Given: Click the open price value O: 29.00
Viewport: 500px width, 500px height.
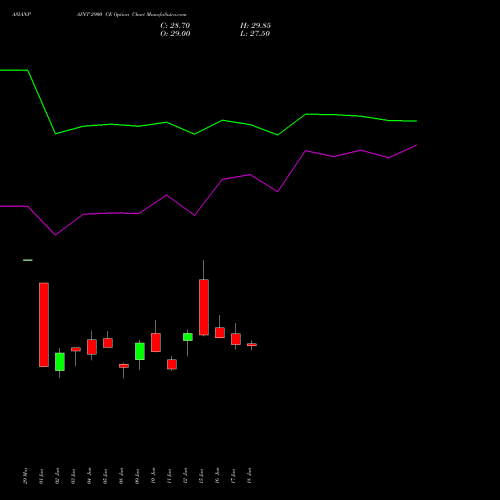Looking at the screenshot, I should 175,34.
